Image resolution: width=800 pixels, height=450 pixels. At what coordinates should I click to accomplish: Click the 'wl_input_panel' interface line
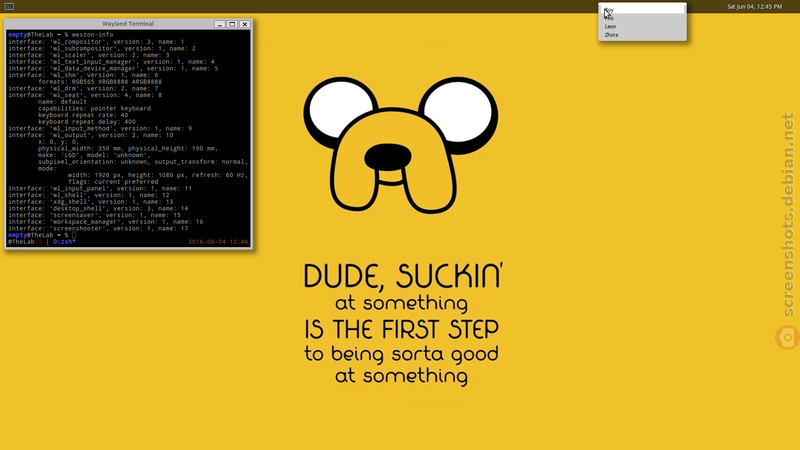99,188
